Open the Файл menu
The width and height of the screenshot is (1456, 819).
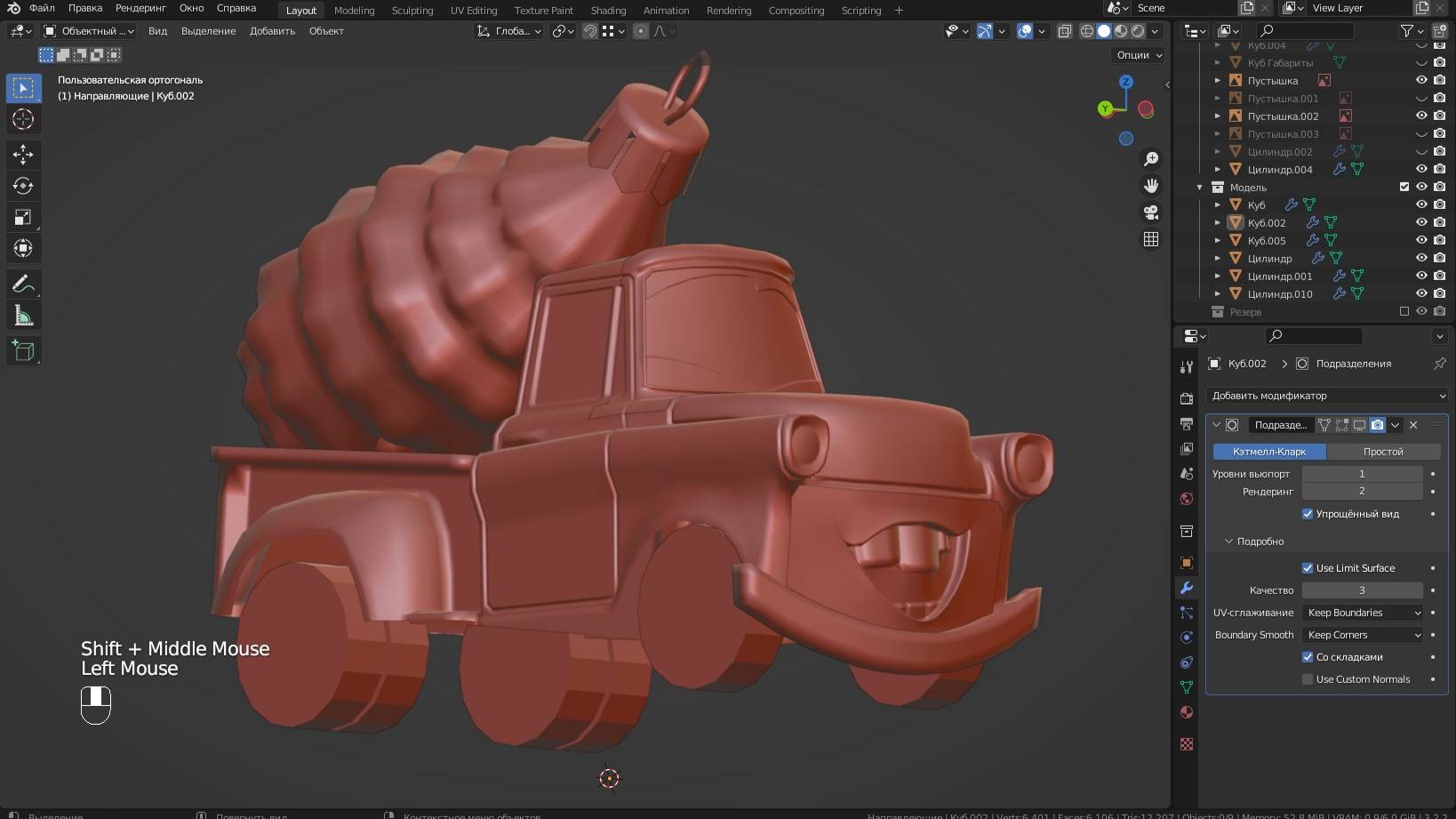(42, 8)
